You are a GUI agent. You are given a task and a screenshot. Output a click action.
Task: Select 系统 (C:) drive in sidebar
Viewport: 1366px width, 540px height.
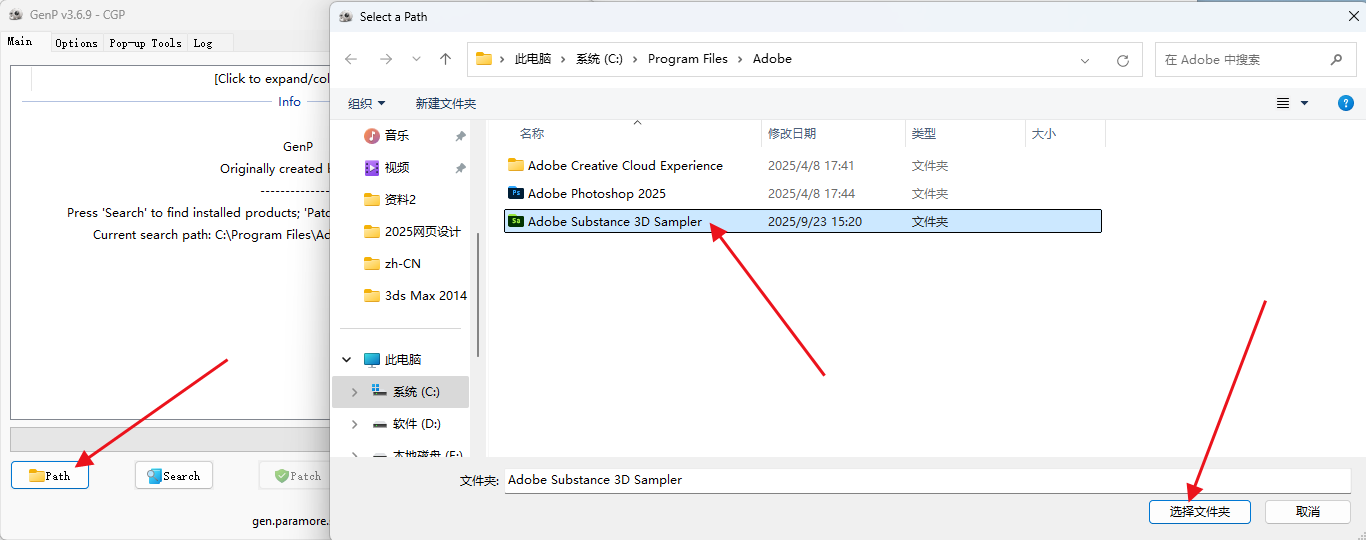[416, 392]
